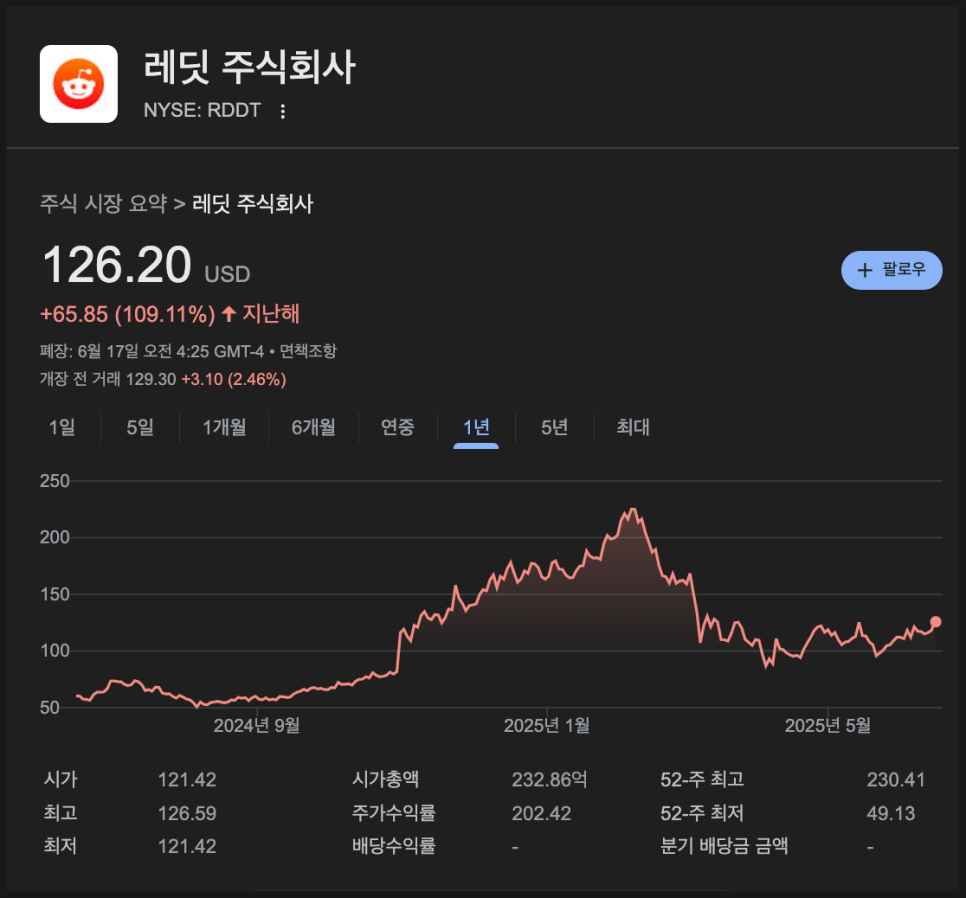Show the 5년 chart range
This screenshot has width=966, height=898.
point(554,427)
